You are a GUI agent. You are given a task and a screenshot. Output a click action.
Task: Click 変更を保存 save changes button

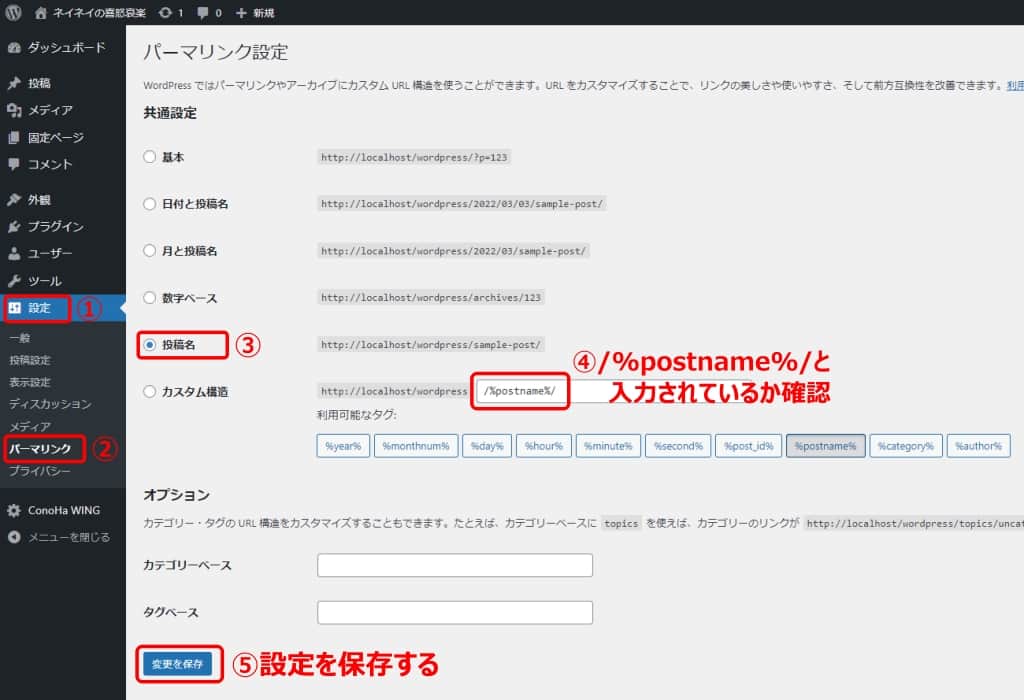point(178,664)
